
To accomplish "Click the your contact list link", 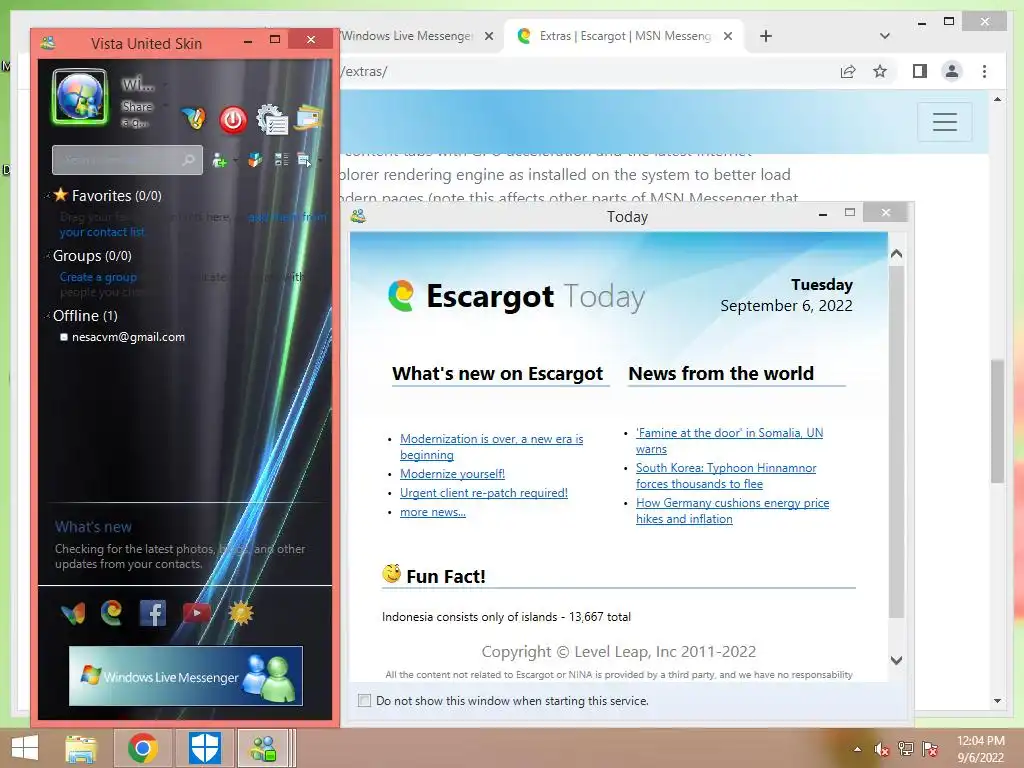I will coord(102,232).
